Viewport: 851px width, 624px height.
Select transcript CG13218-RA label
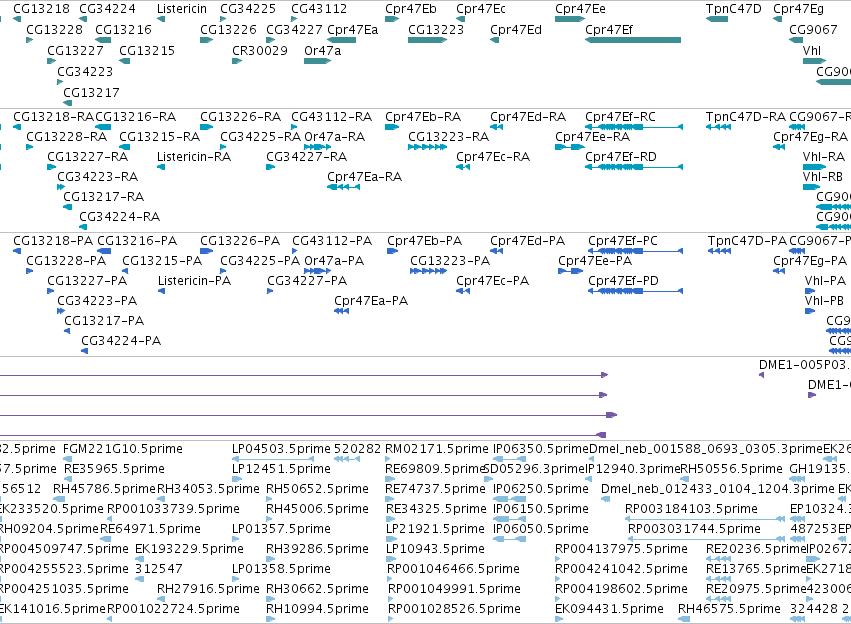[54, 117]
